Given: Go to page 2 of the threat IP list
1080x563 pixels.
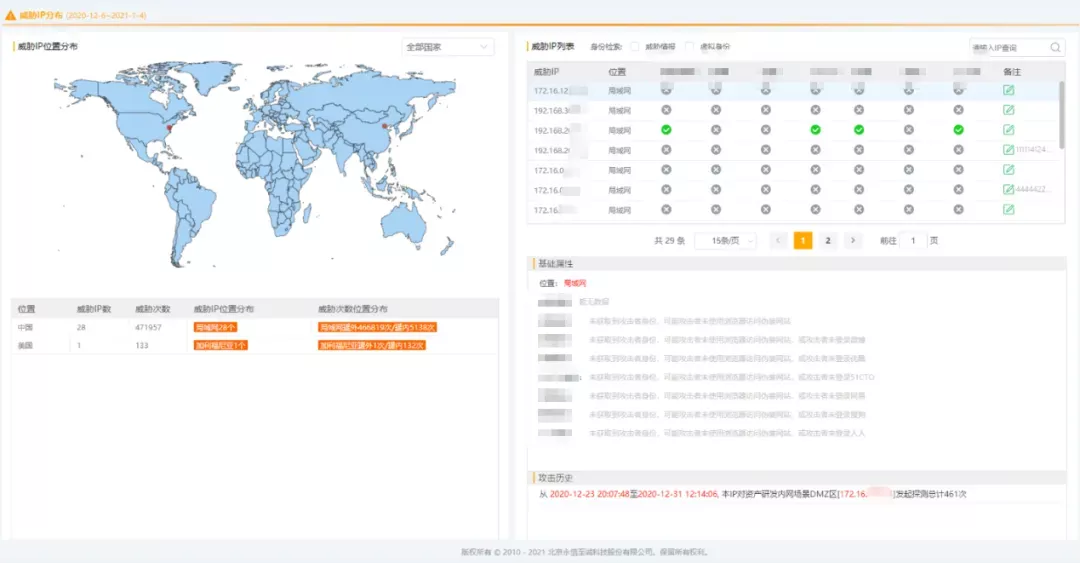Looking at the screenshot, I should coord(828,240).
